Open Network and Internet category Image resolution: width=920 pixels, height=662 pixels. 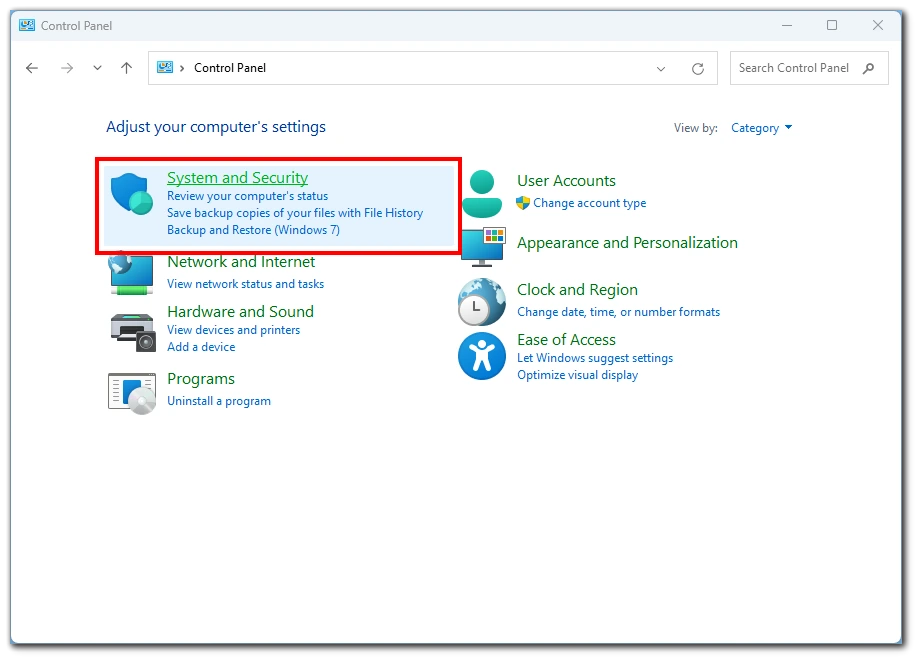point(241,262)
